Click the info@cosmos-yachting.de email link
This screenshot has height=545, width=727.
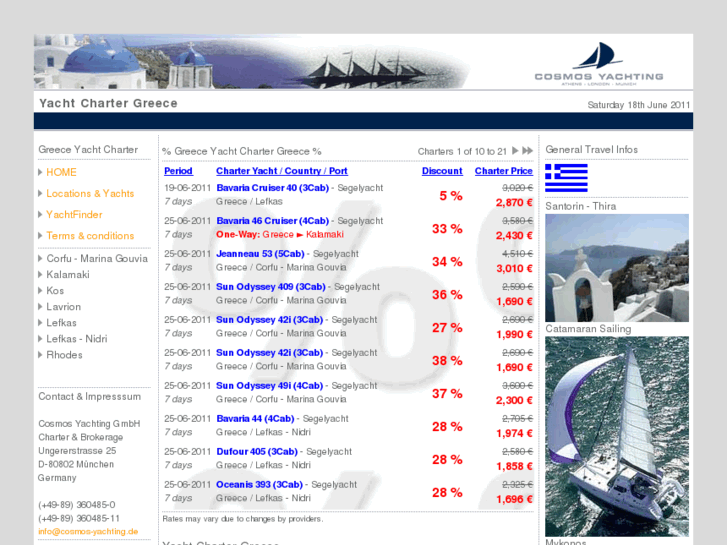88,532
